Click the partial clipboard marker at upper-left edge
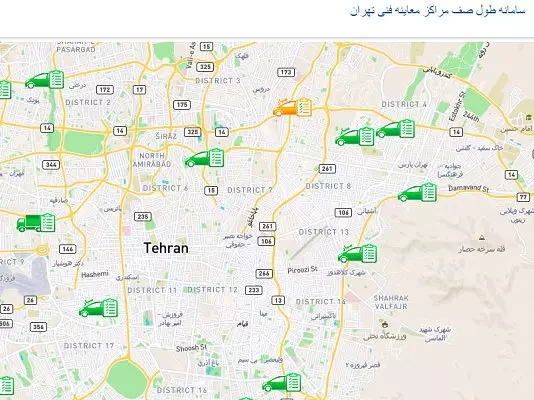The image size is (534, 400). point(5,90)
